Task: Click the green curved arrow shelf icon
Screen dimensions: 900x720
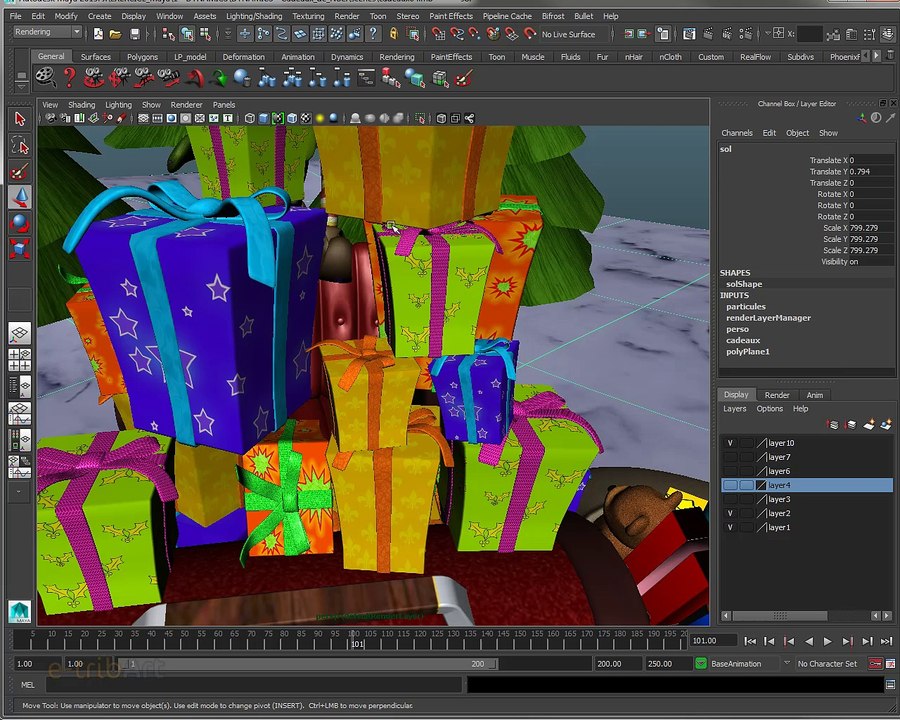Action: tap(218, 78)
